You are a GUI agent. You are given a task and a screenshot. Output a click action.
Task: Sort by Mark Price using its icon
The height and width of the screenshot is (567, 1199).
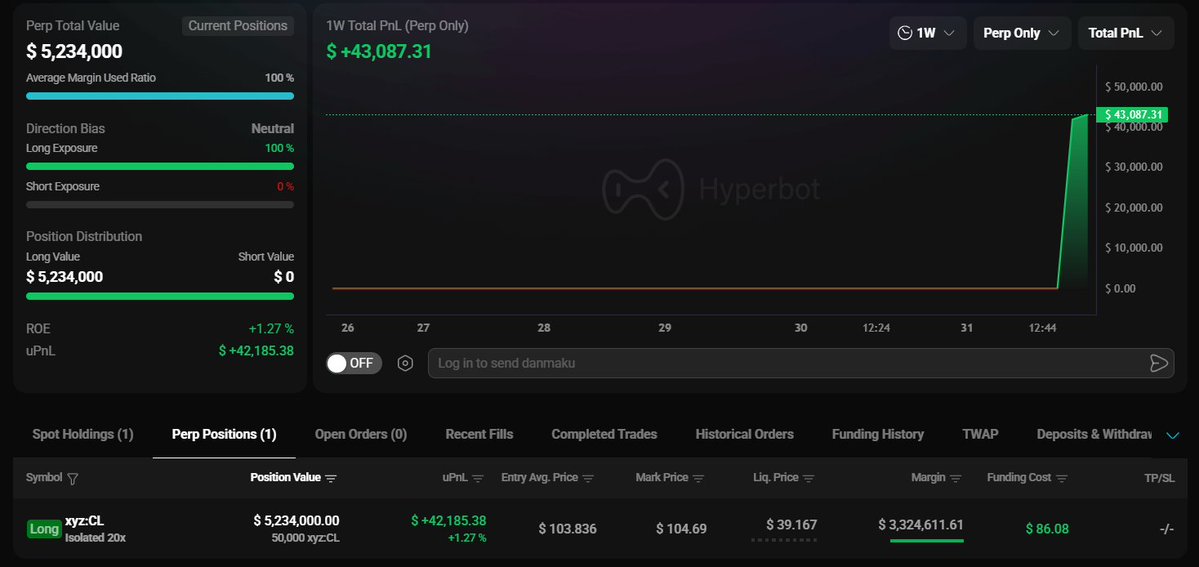pyautogui.click(x=699, y=478)
